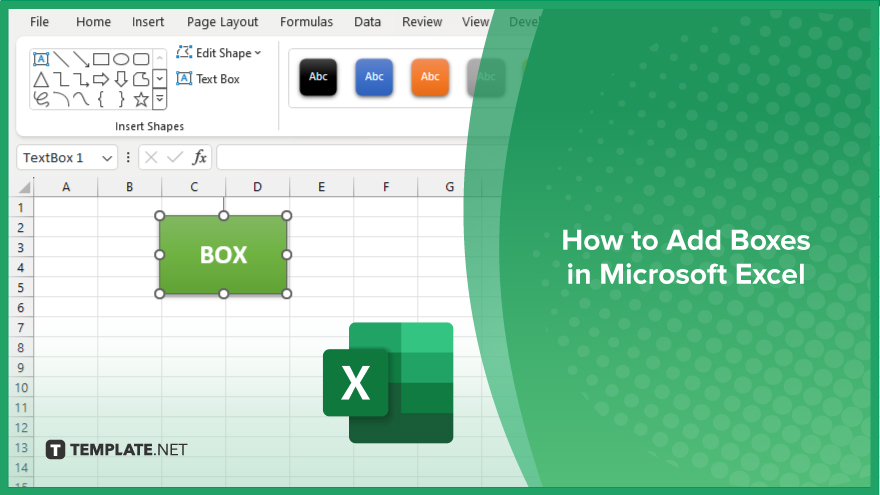Viewport: 880px width, 495px height.
Task: Select the Rectangle shape
Action: [101, 59]
